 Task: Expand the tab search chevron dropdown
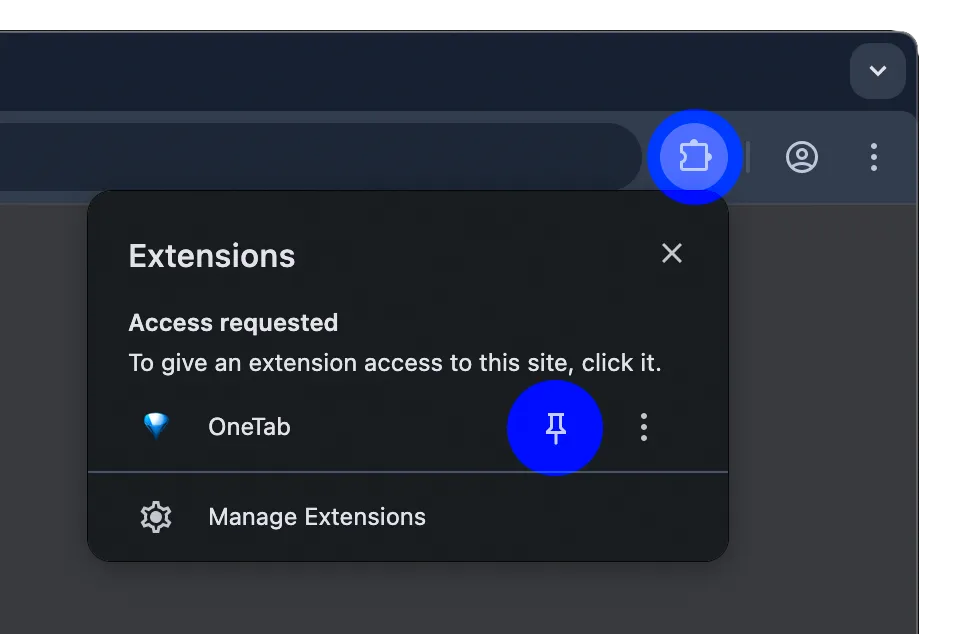pos(877,71)
